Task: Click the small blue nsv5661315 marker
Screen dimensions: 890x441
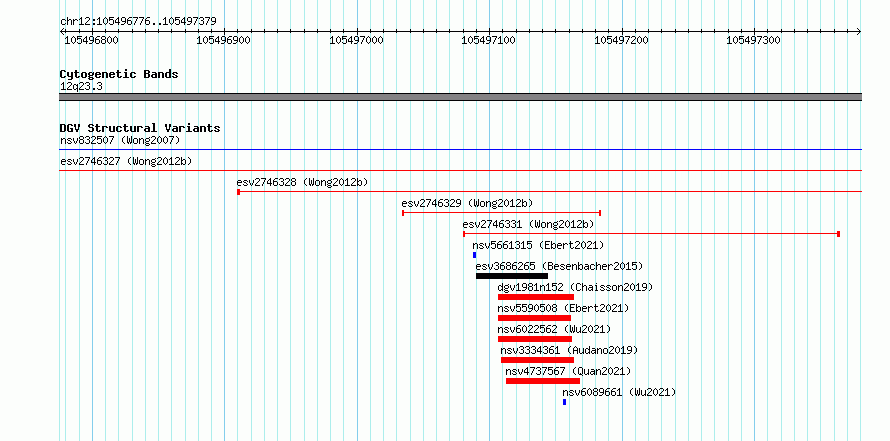Action: point(475,255)
